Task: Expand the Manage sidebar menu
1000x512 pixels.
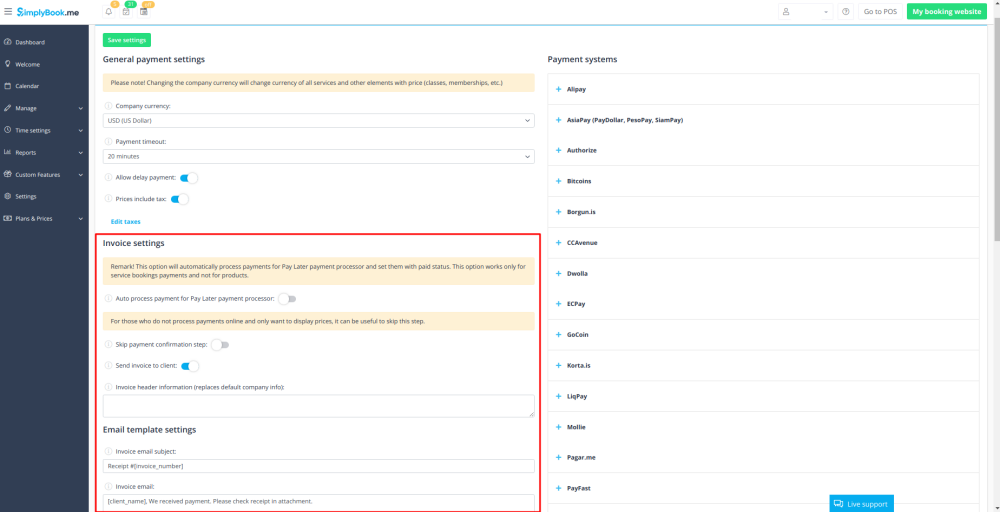Action: (44, 108)
